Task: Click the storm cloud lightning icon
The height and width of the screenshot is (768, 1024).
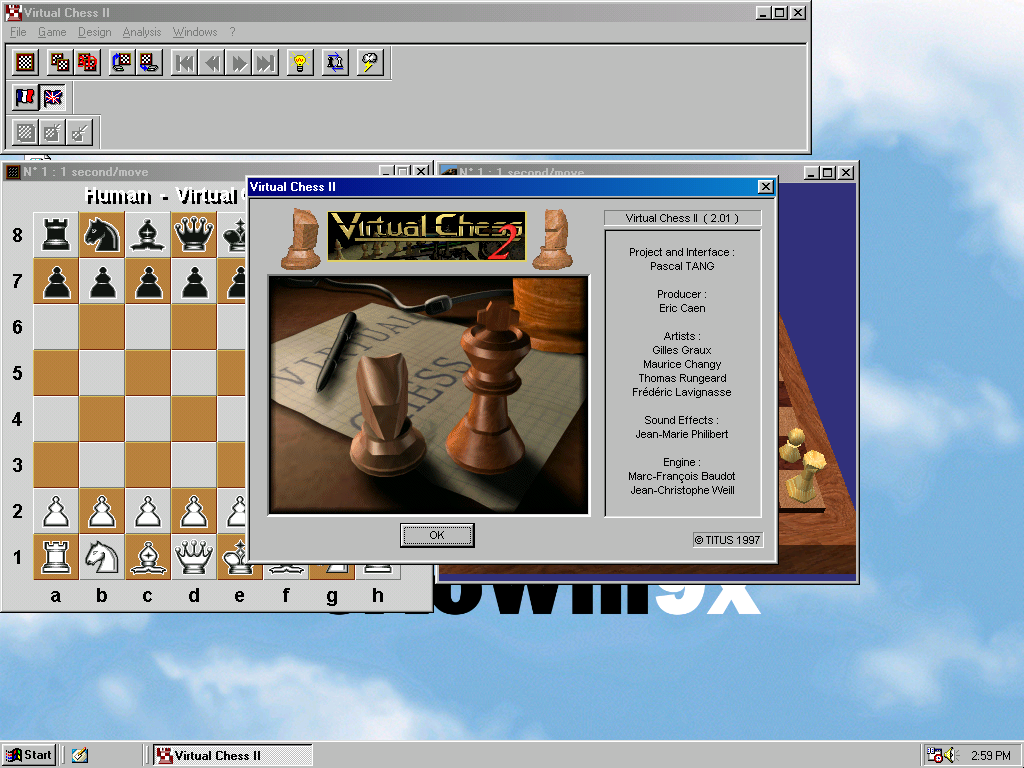Action: (370, 62)
